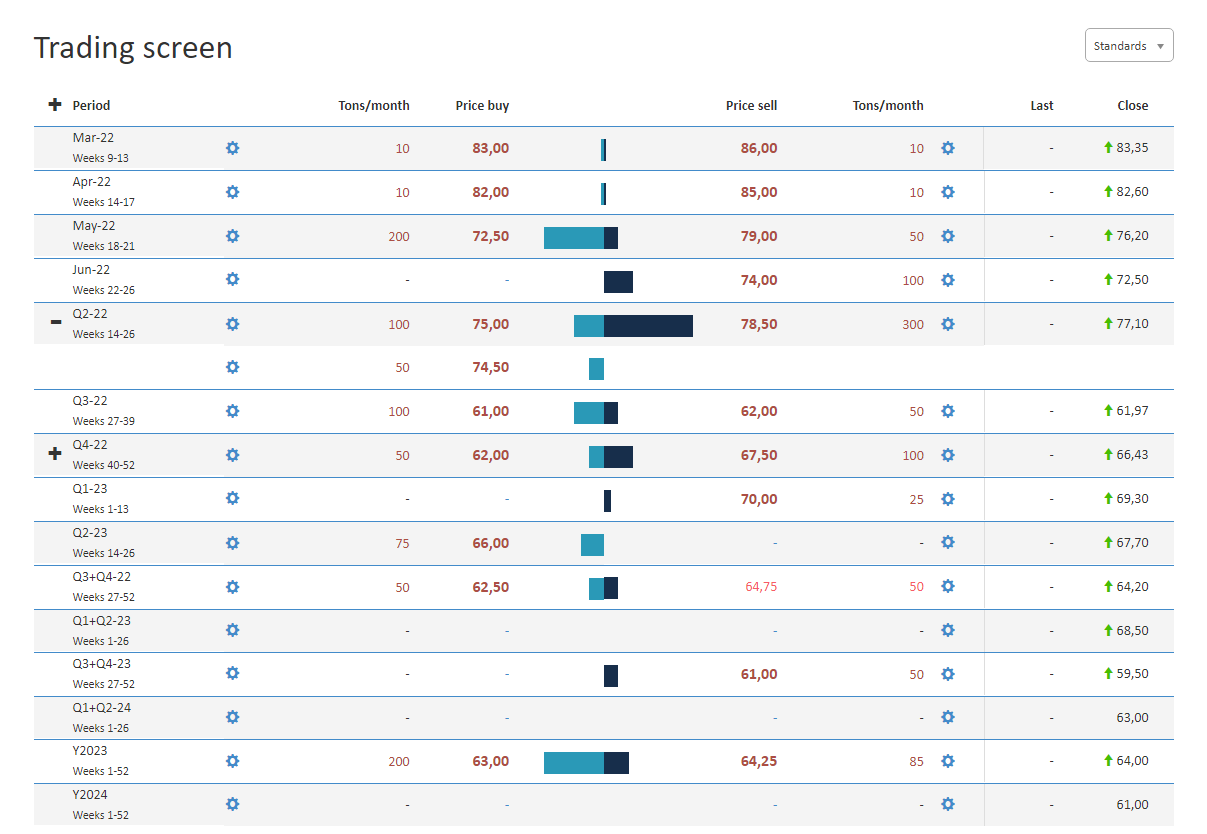This screenshot has width=1207, height=834.
Task: Click the gear icon on Apr-22 buy side
Action: [232, 191]
